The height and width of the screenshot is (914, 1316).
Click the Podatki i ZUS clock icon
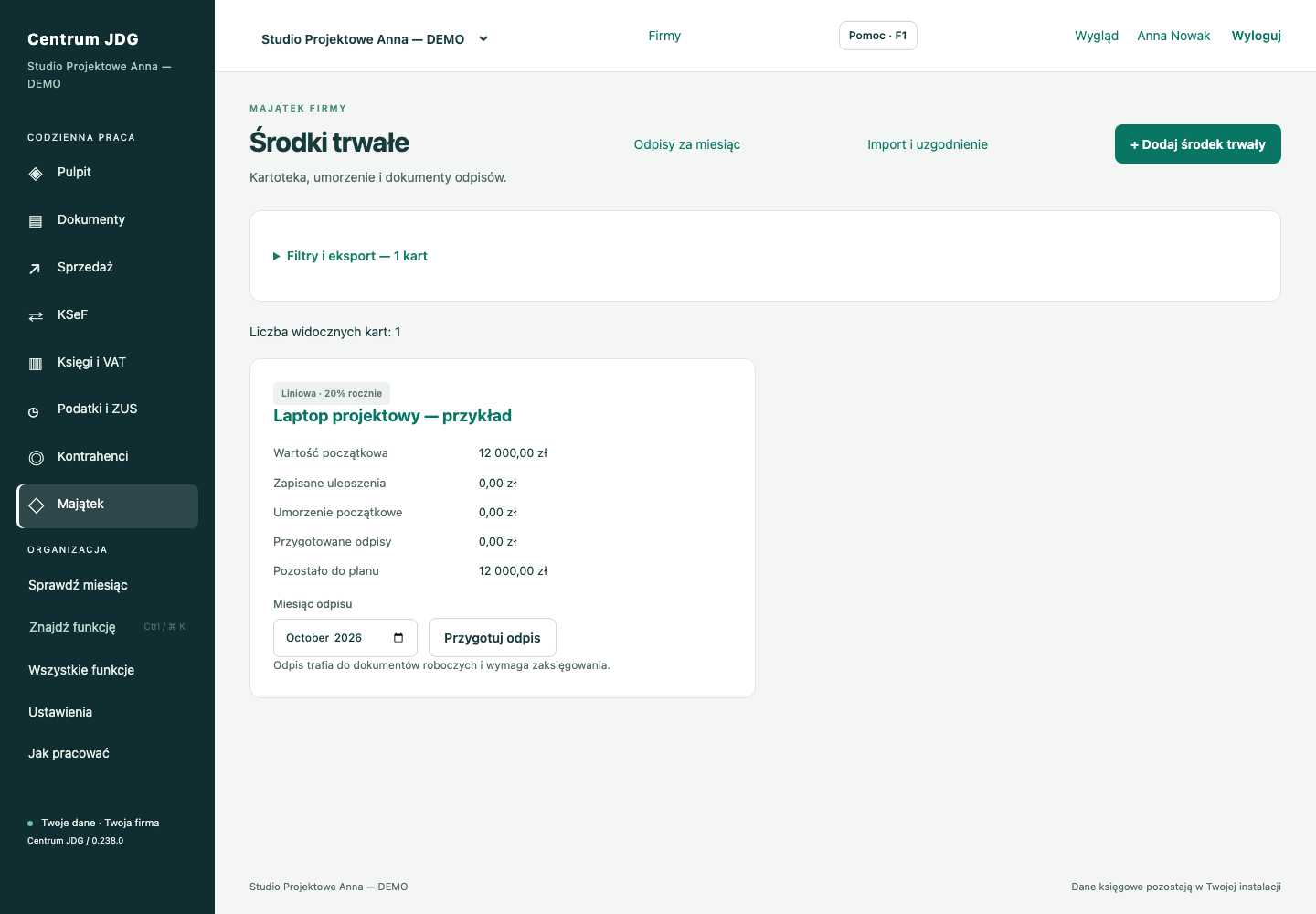pyautogui.click(x=34, y=412)
